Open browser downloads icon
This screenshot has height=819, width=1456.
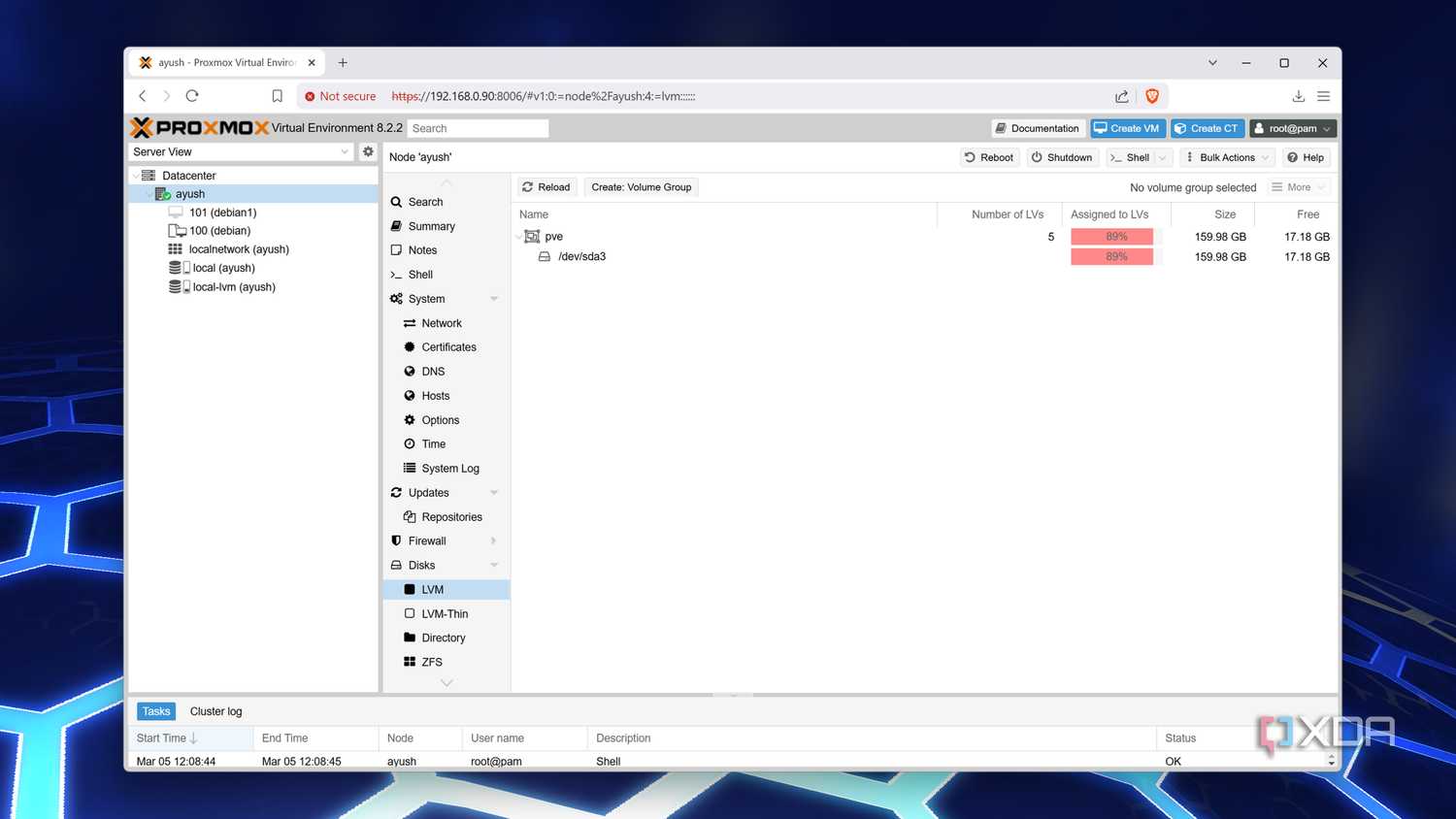click(x=1298, y=96)
